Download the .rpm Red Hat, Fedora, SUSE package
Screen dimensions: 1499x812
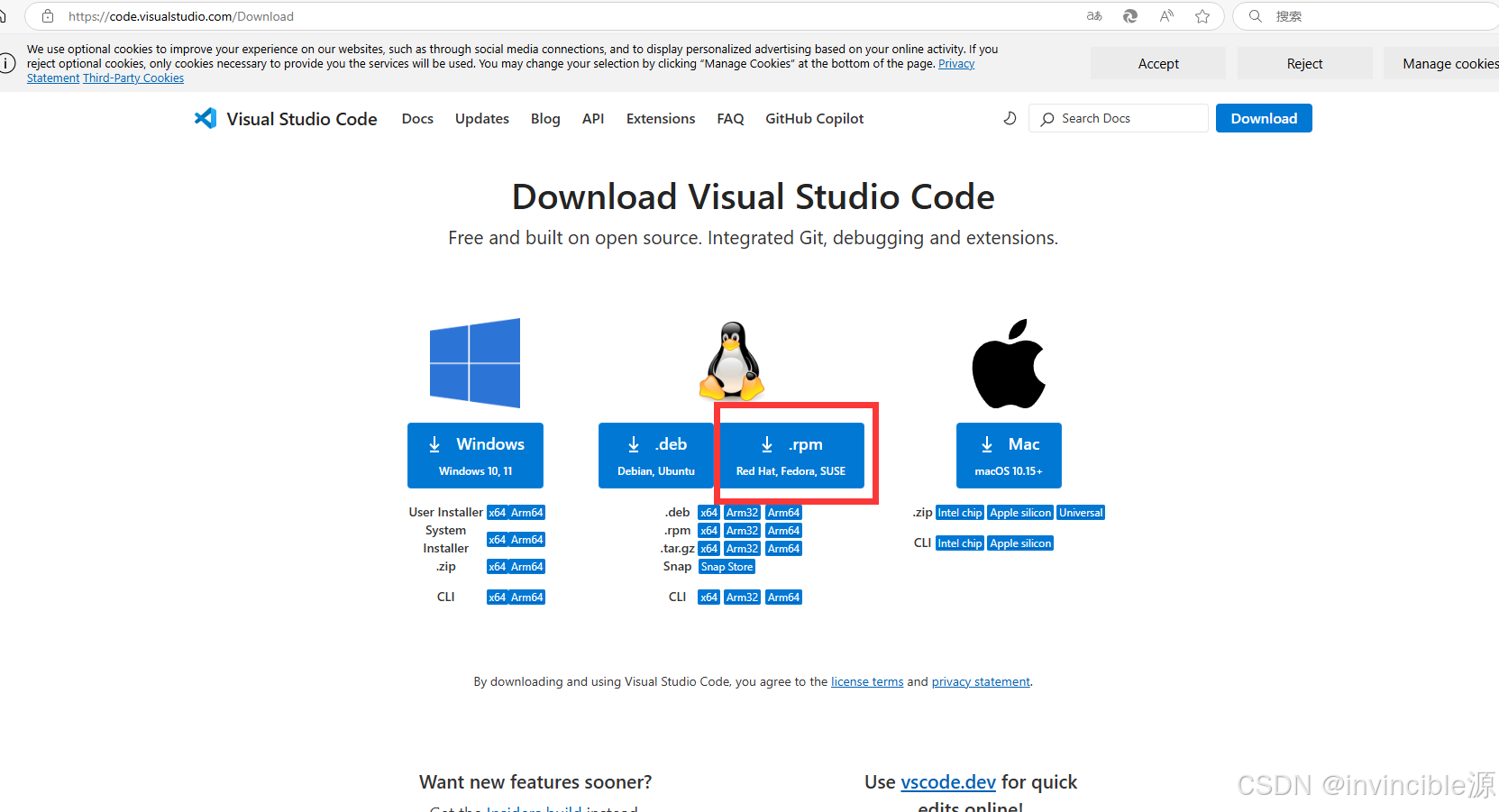pyautogui.click(x=791, y=455)
